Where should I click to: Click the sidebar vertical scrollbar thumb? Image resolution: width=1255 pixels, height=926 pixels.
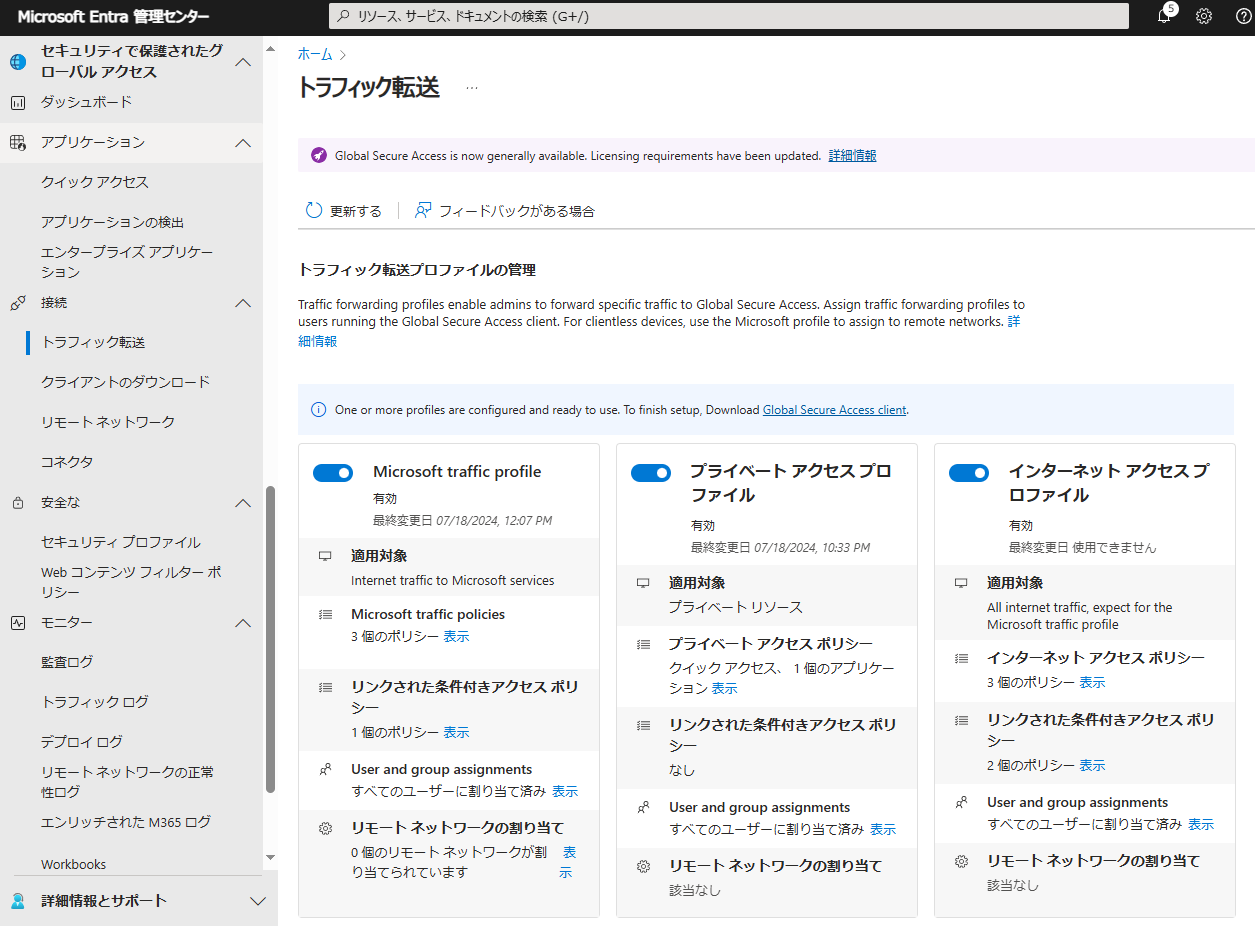coord(270,640)
